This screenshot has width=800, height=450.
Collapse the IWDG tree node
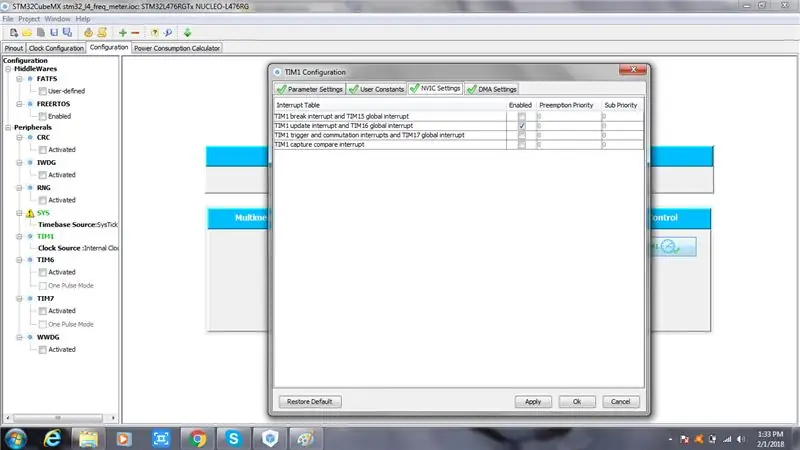19,163
